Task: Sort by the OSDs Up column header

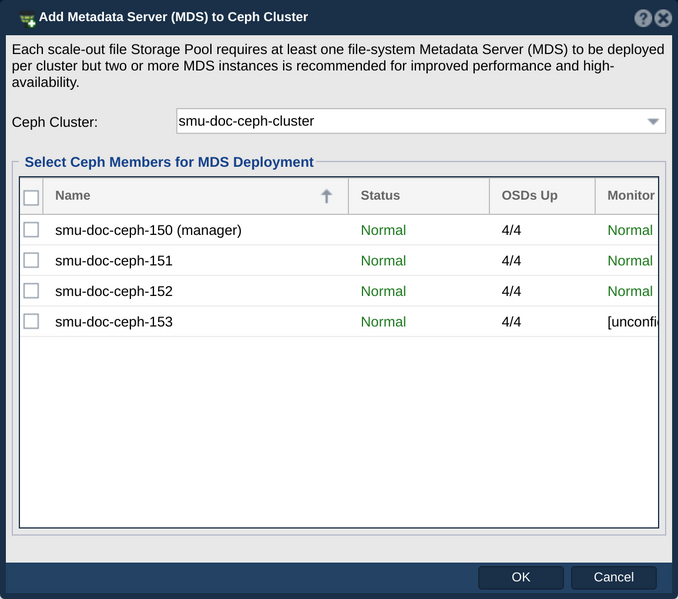Action: pyautogui.click(x=542, y=195)
